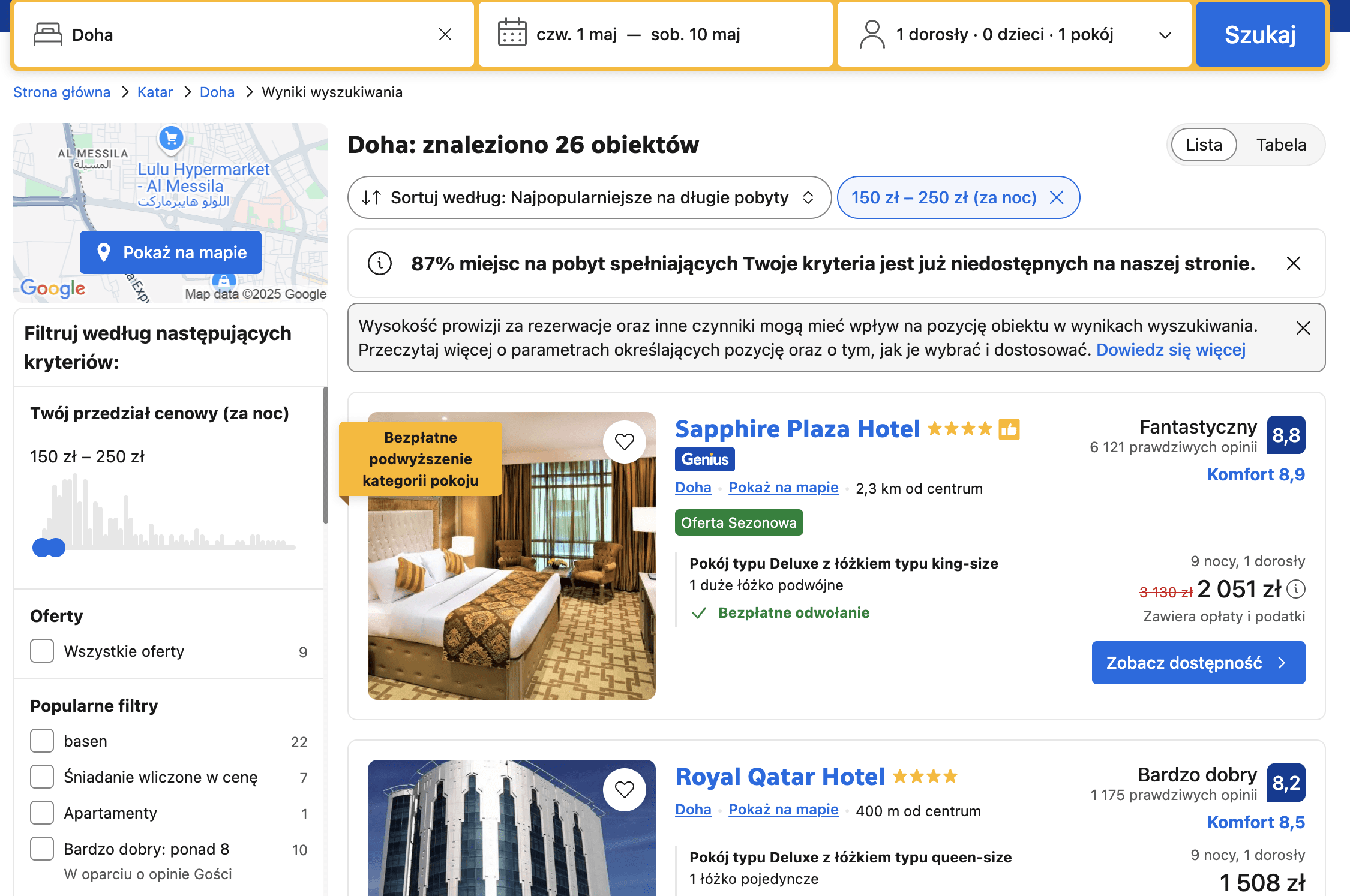The image size is (1350, 896).
Task: Dismiss the 87% unavailable notice
Action: tap(1294, 263)
